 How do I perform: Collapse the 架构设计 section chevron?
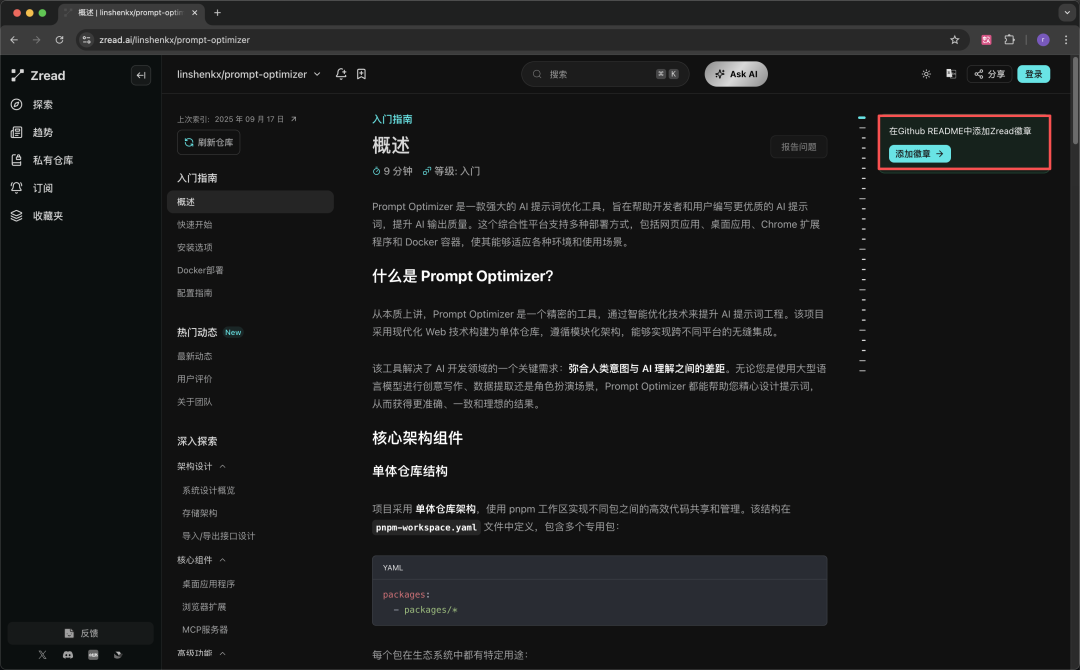click(222, 466)
